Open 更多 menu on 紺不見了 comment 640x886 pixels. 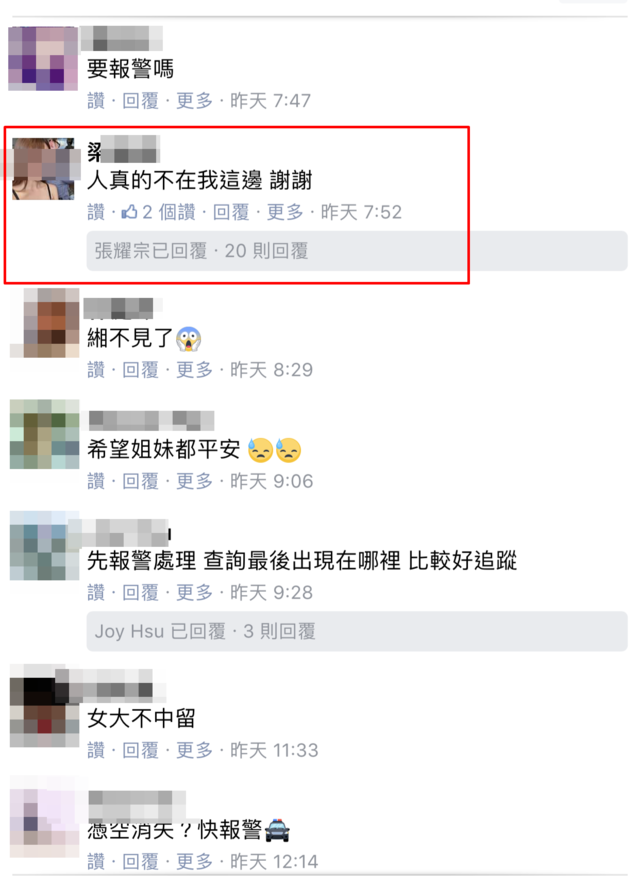194,370
